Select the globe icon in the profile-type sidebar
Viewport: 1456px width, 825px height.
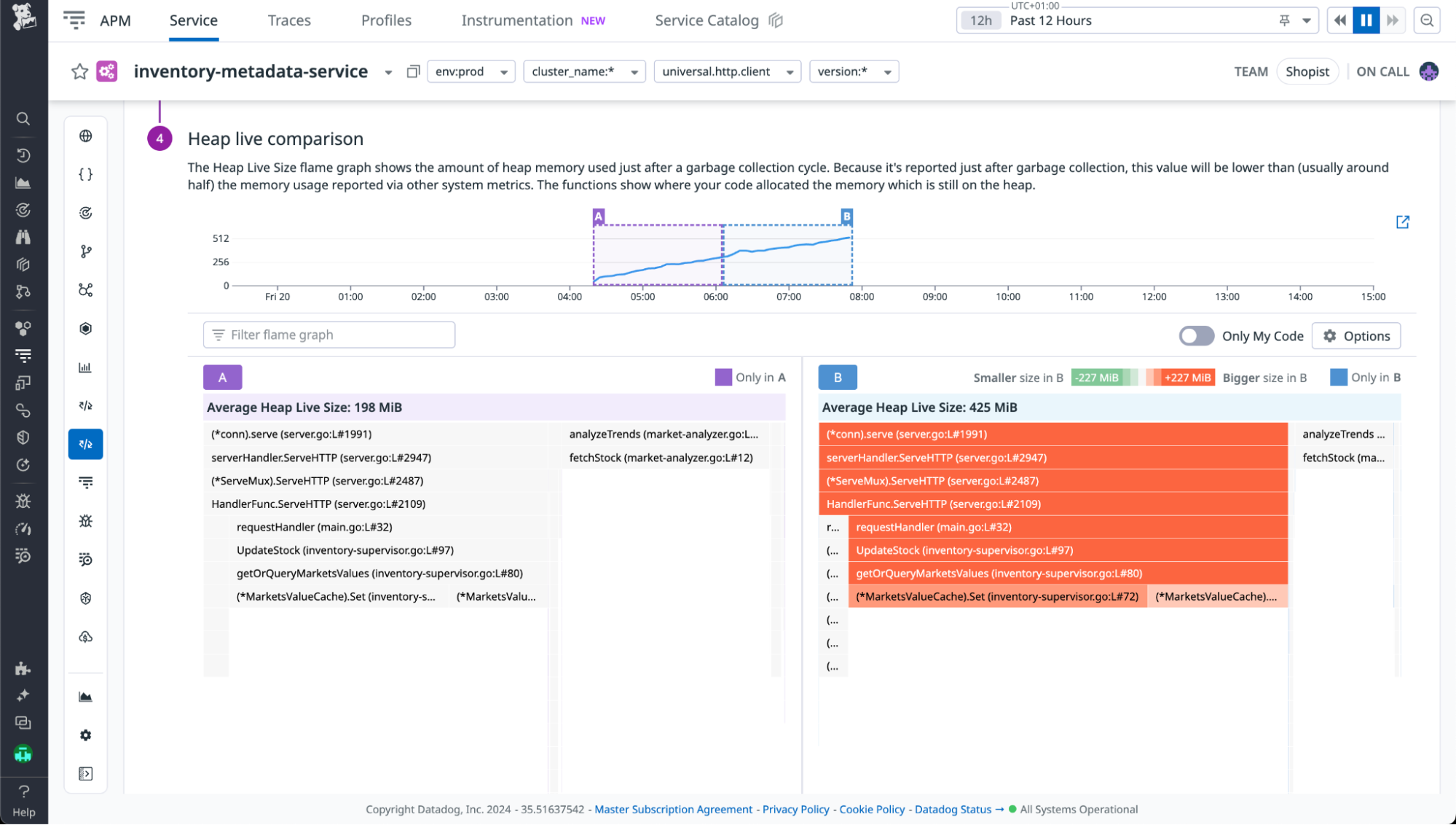point(85,136)
